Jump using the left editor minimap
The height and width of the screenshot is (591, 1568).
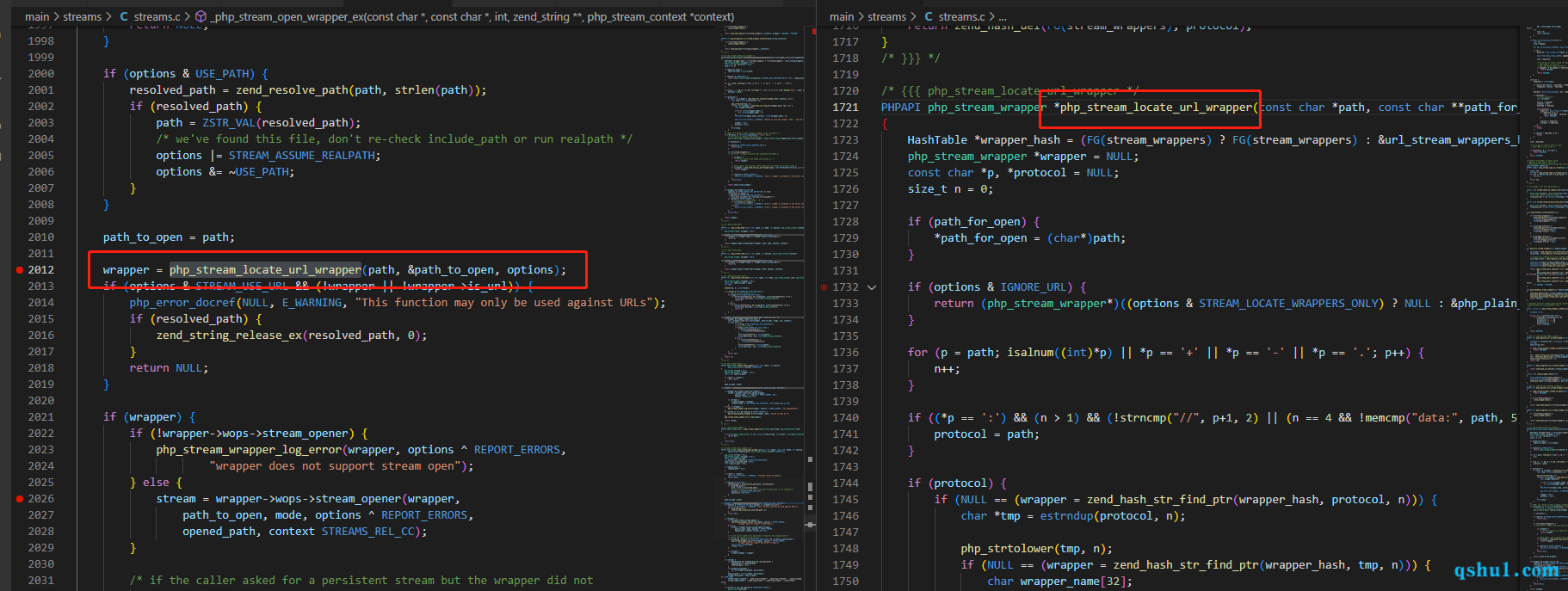click(x=762, y=308)
